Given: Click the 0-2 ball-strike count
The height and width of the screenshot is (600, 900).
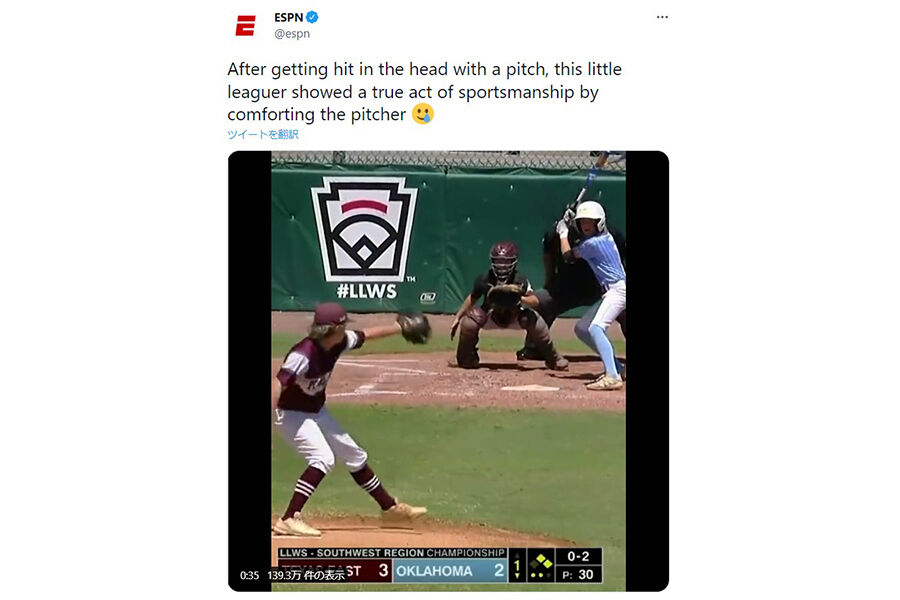Looking at the screenshot, I should 578,556.
